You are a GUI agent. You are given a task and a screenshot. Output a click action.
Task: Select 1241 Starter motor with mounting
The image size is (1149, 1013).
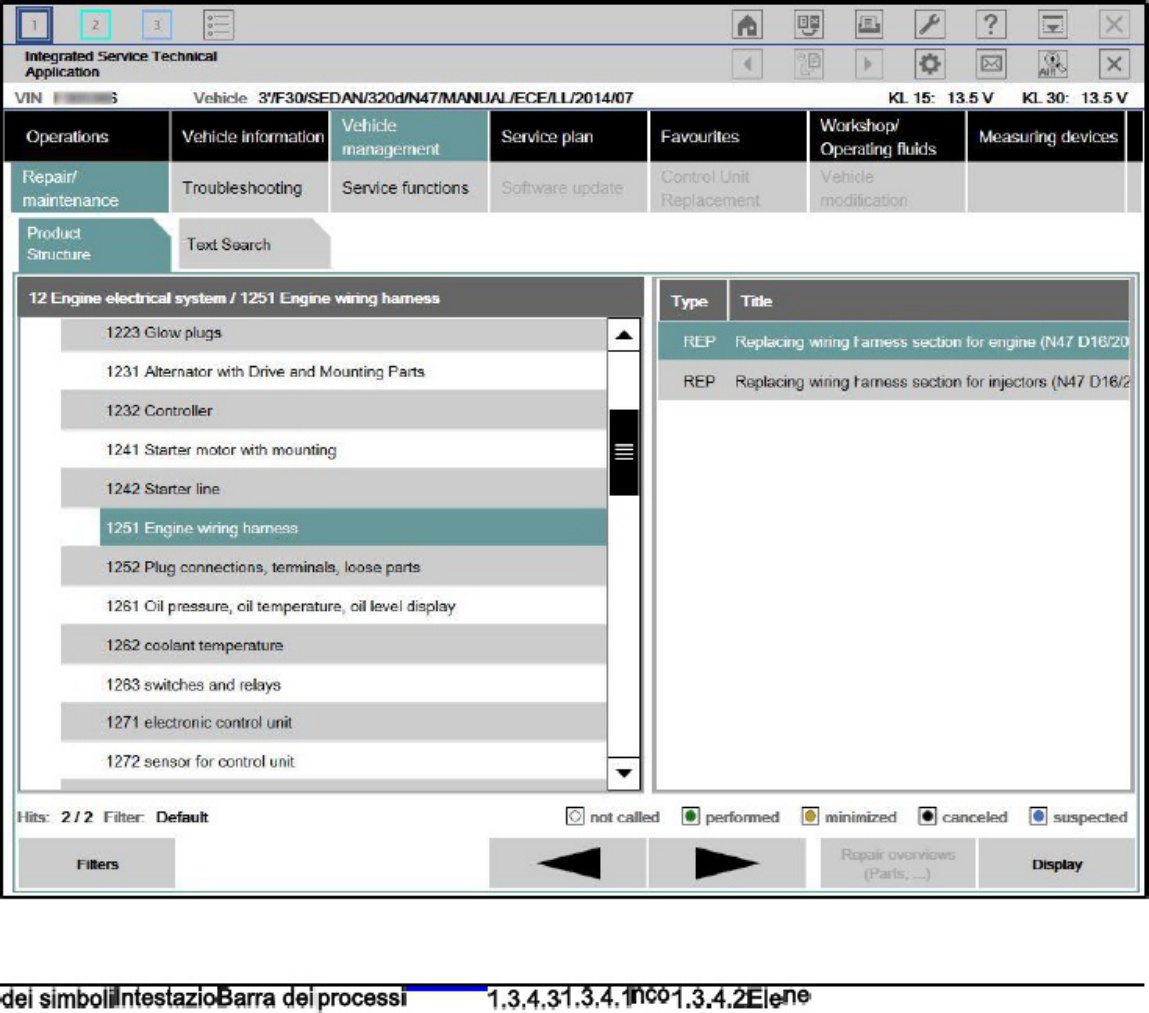click(x=333, y=450)
